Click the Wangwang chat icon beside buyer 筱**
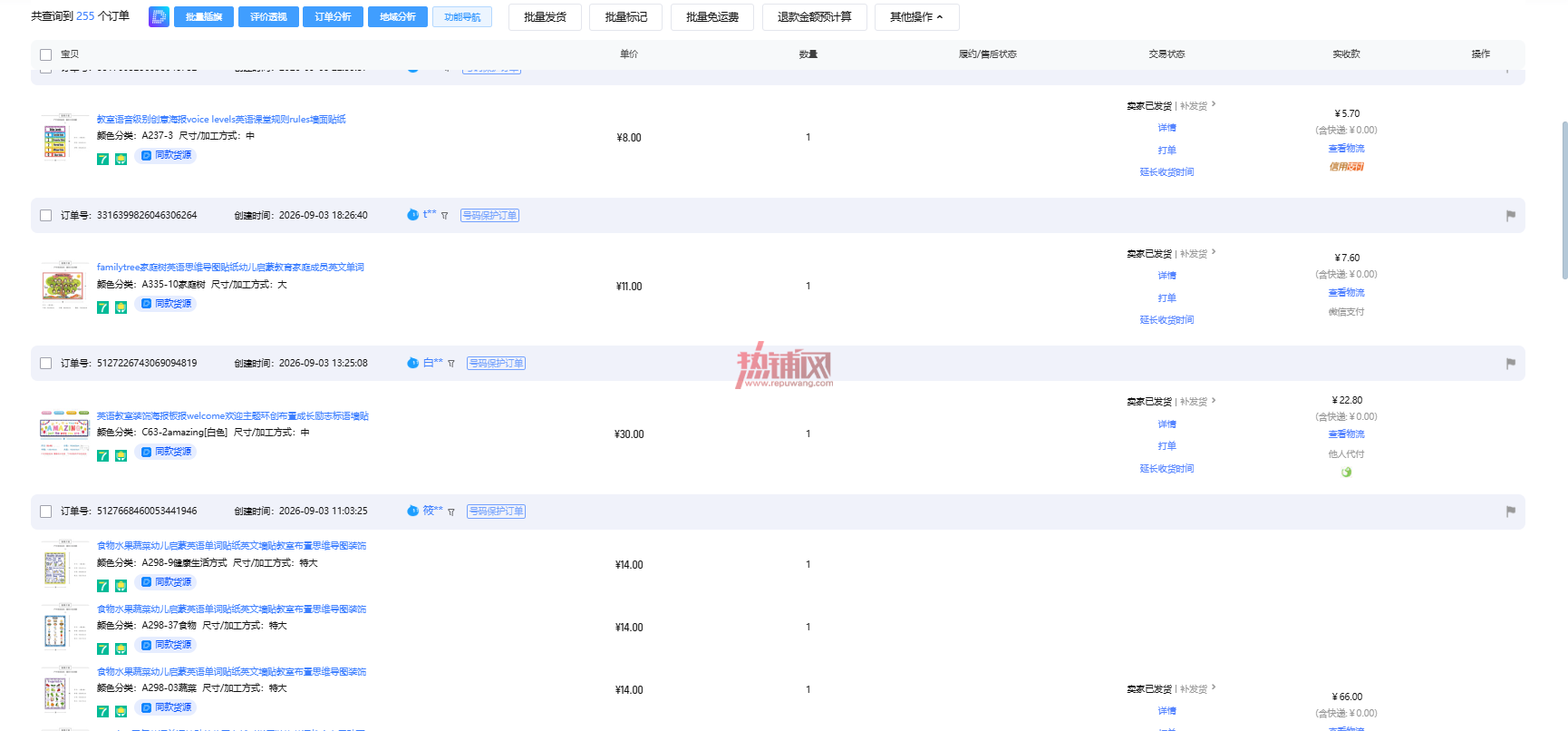This screenshot has height=731, width=1568. click(412, 511)
